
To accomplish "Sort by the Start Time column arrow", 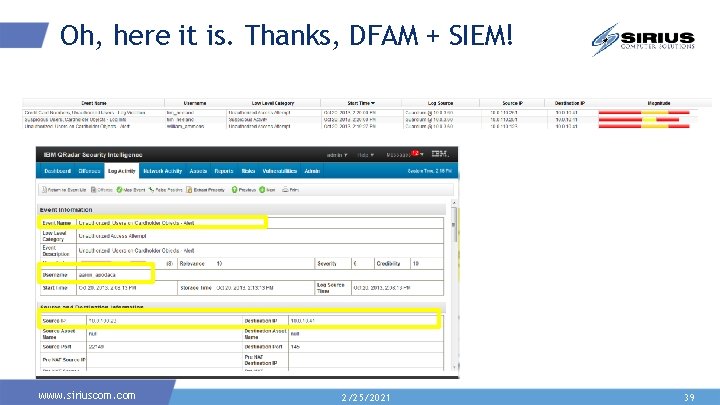I will [x=373, y=103].
